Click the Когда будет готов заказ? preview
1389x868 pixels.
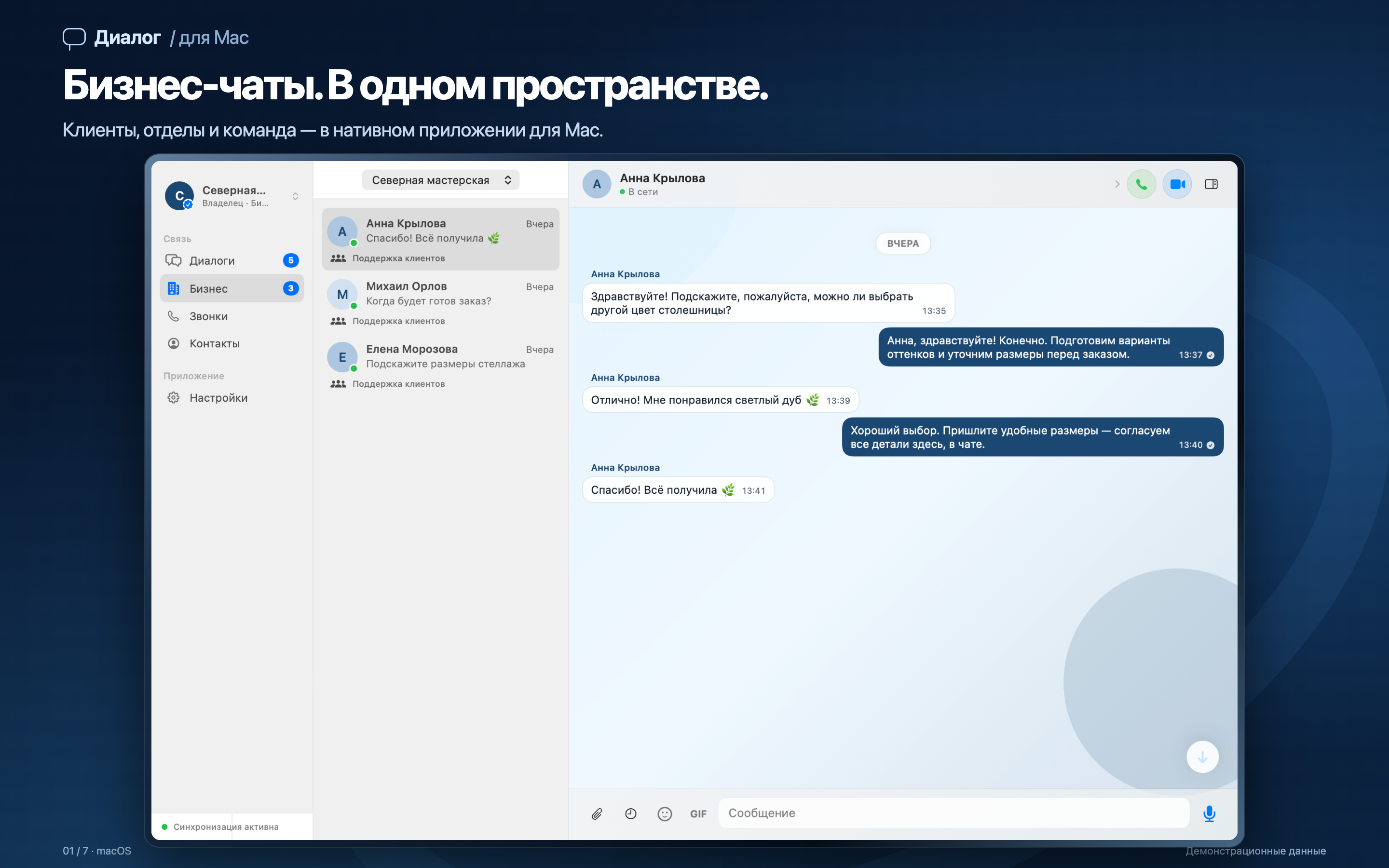coord(428,301)
